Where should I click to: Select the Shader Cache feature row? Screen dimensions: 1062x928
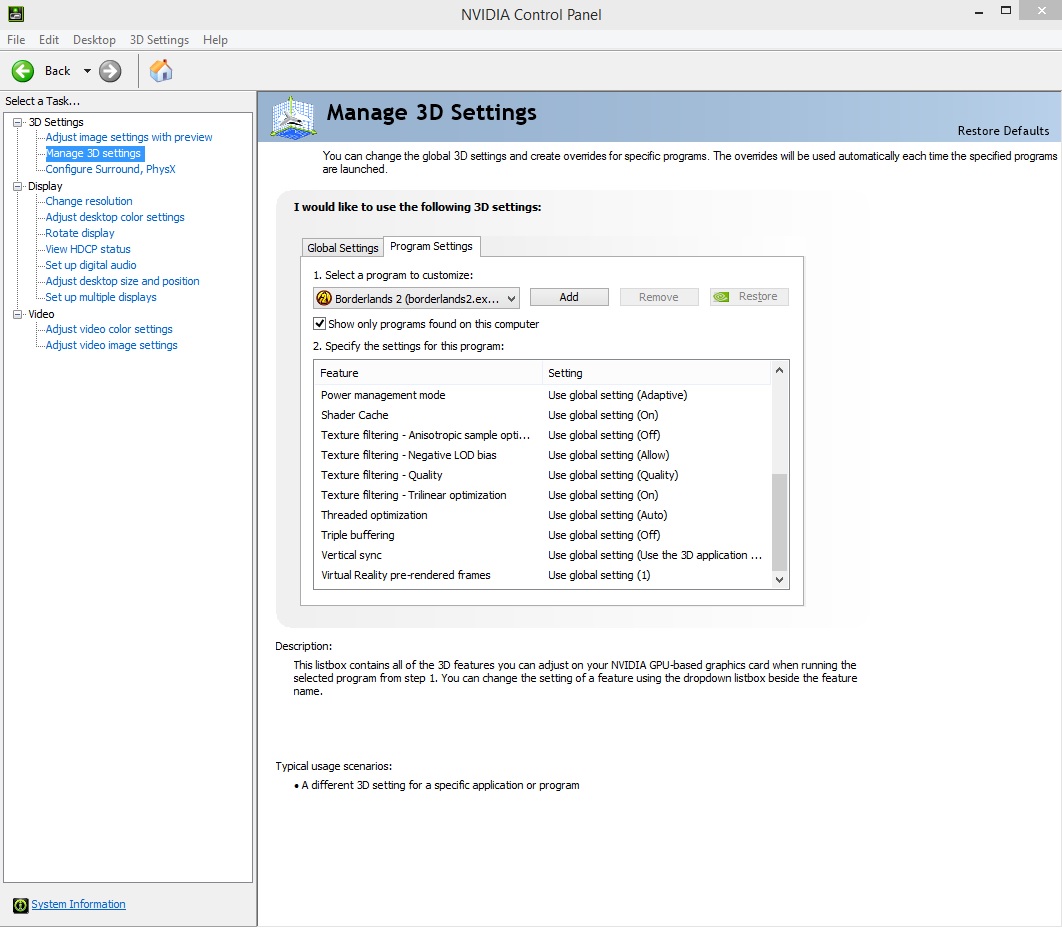[543, 415]
